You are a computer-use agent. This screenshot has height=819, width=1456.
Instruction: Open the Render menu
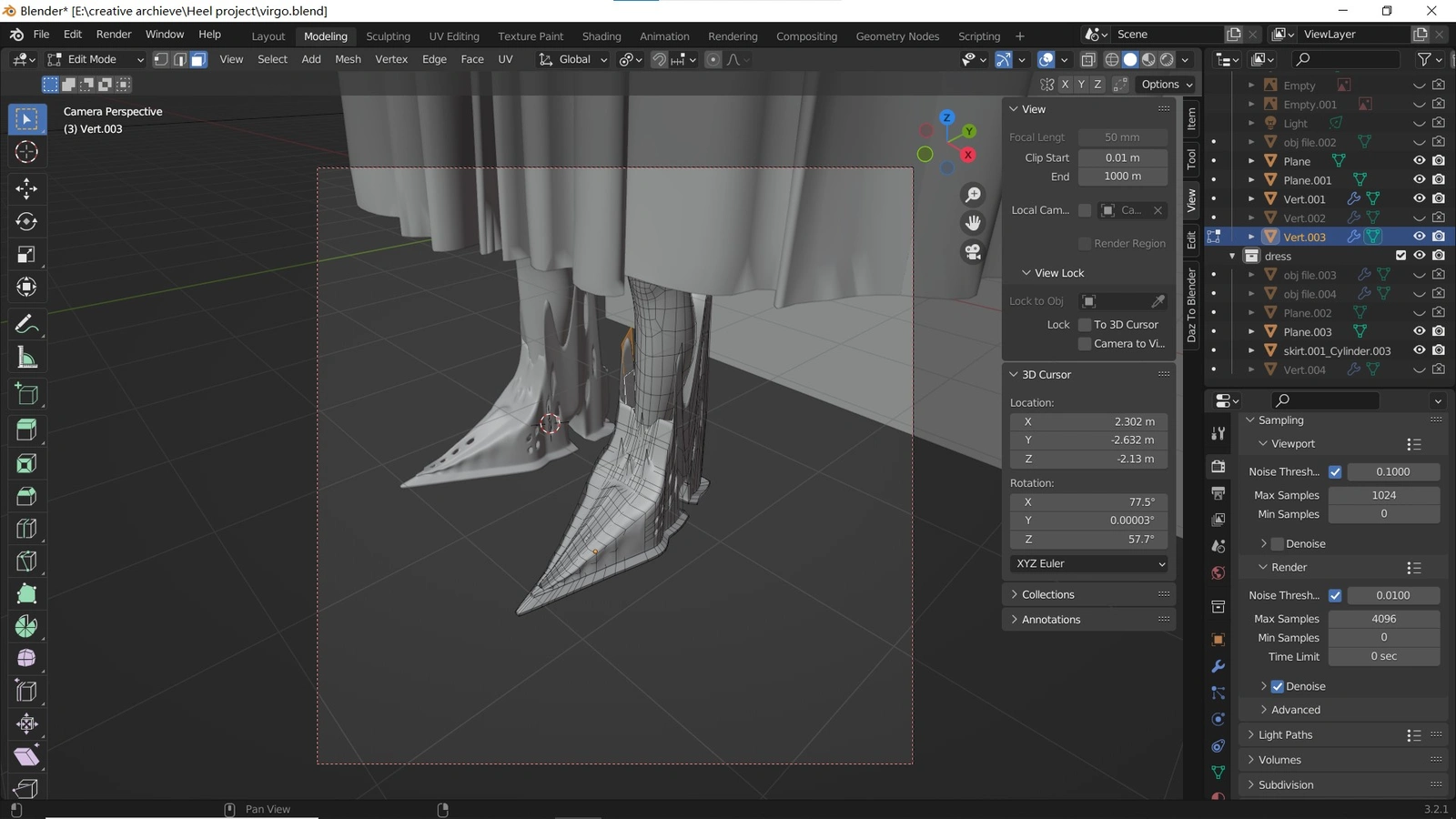pos(114,35)
